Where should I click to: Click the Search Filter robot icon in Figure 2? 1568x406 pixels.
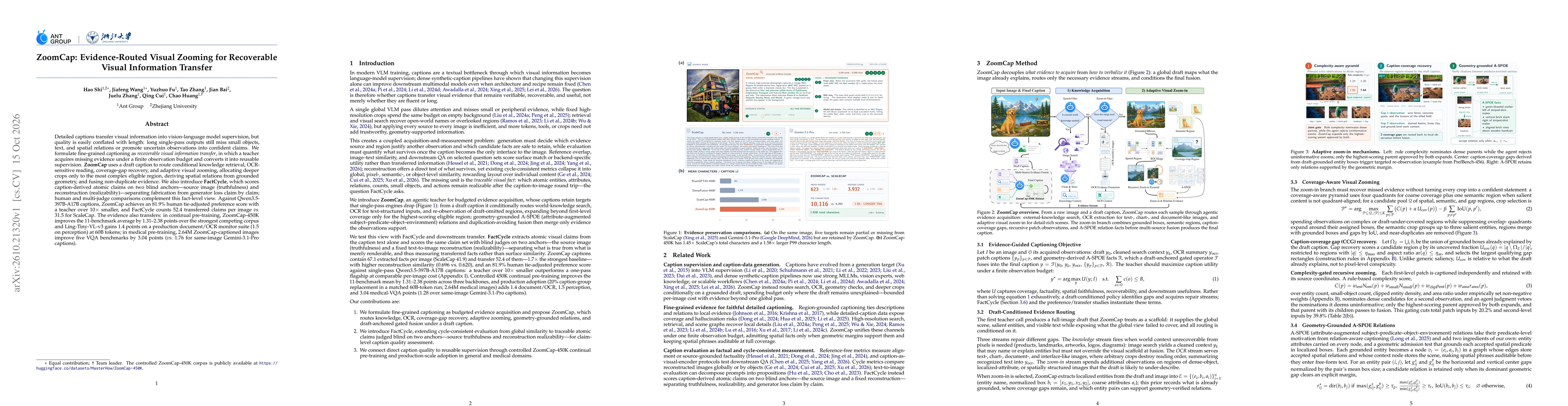coord(1070,107)
